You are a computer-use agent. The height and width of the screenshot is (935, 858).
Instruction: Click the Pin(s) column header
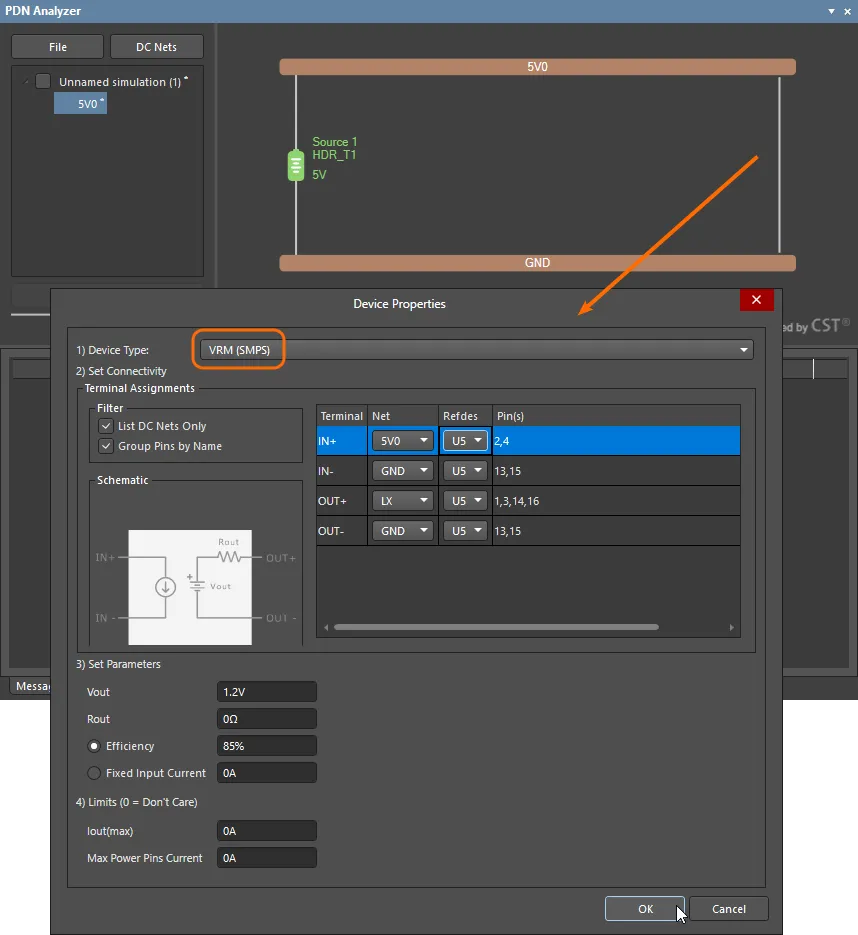[617, 416]
